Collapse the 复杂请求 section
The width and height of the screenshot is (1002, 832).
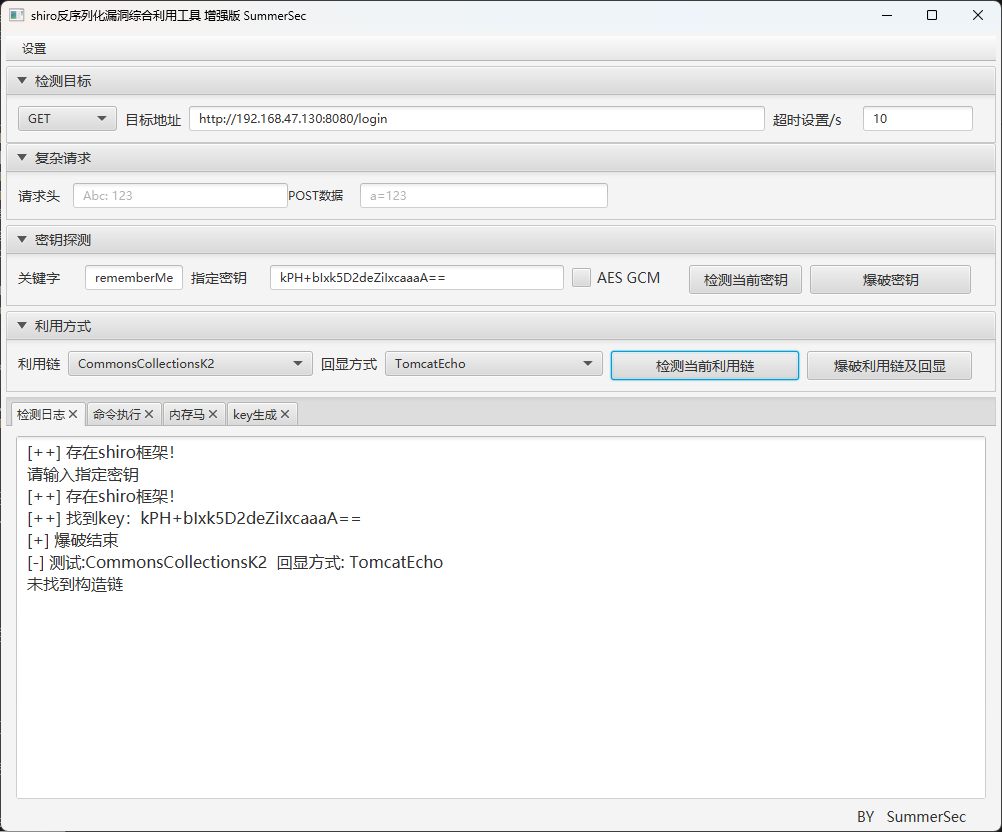click(x=22, y=158)
